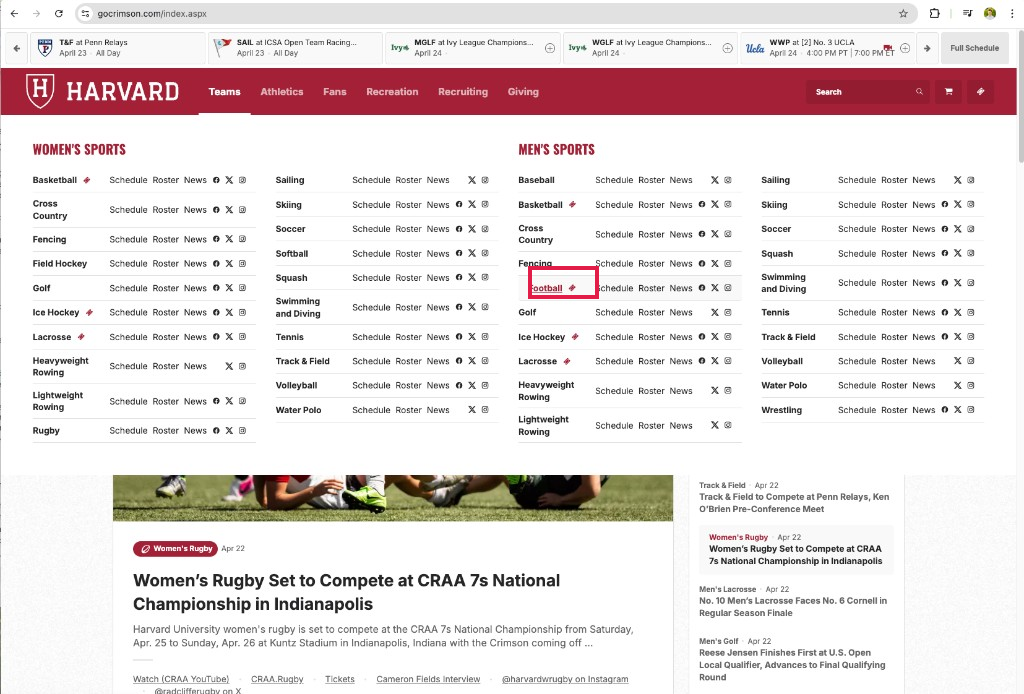Open the X icon for Men's Wrestling

pos(957,409)
